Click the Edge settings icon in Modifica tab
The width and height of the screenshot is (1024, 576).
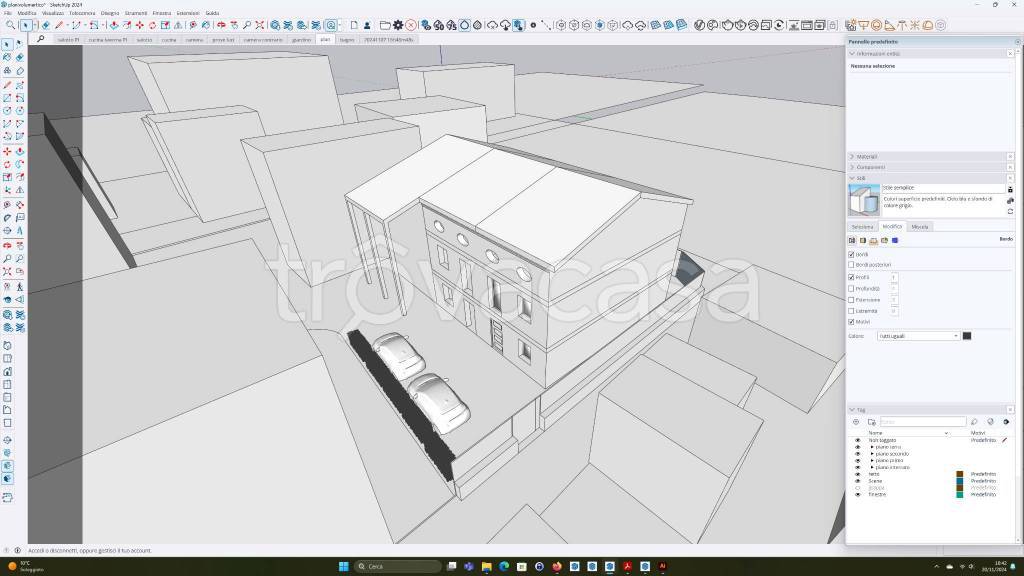click(852, 240)
